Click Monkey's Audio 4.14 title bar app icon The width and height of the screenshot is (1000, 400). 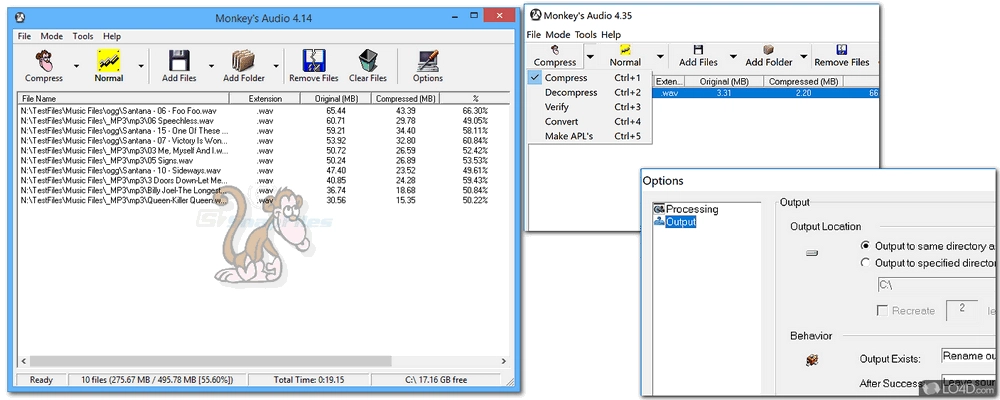coord(20,18)
